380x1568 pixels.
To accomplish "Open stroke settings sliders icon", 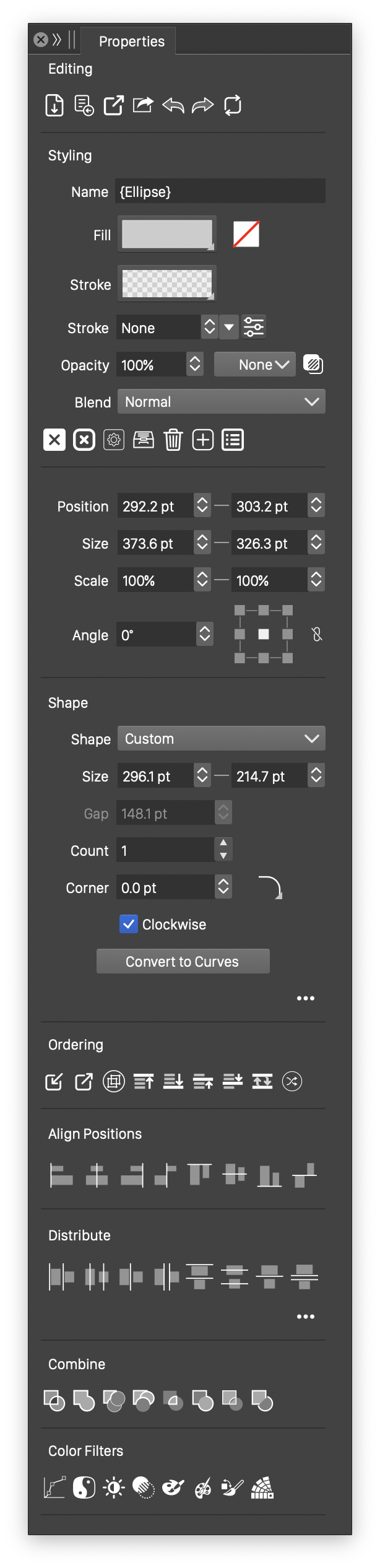I will click(254, 327).
